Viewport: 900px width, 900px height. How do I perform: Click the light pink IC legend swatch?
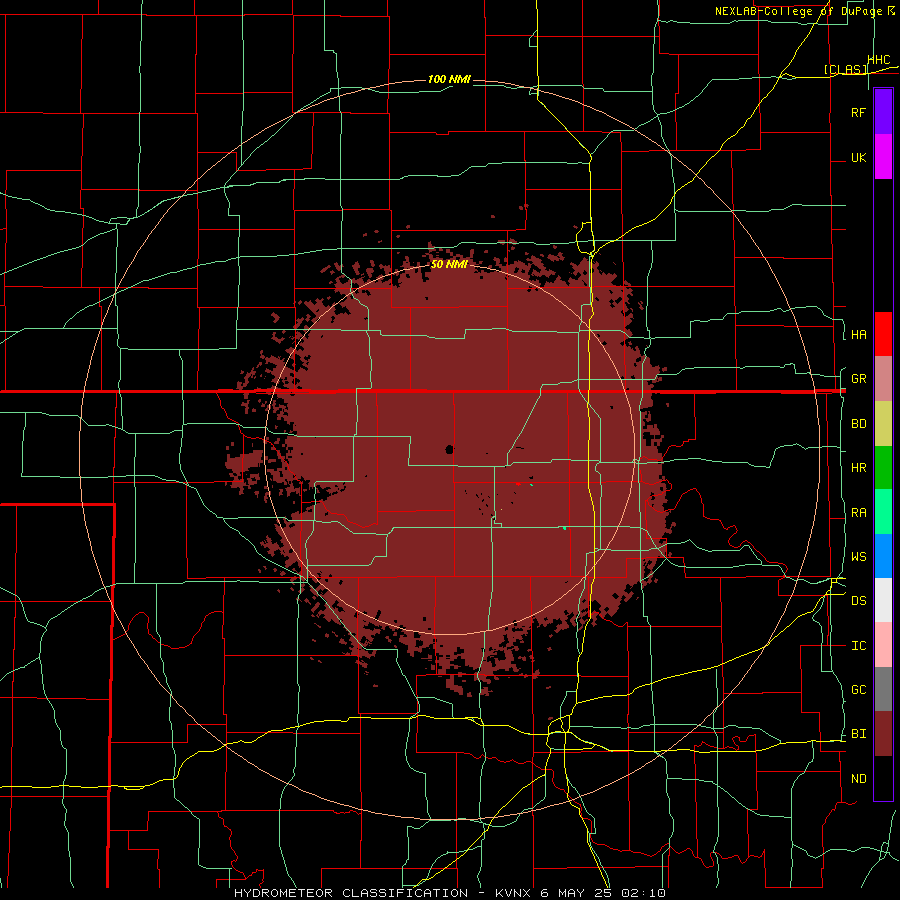[x=883, y=645]
